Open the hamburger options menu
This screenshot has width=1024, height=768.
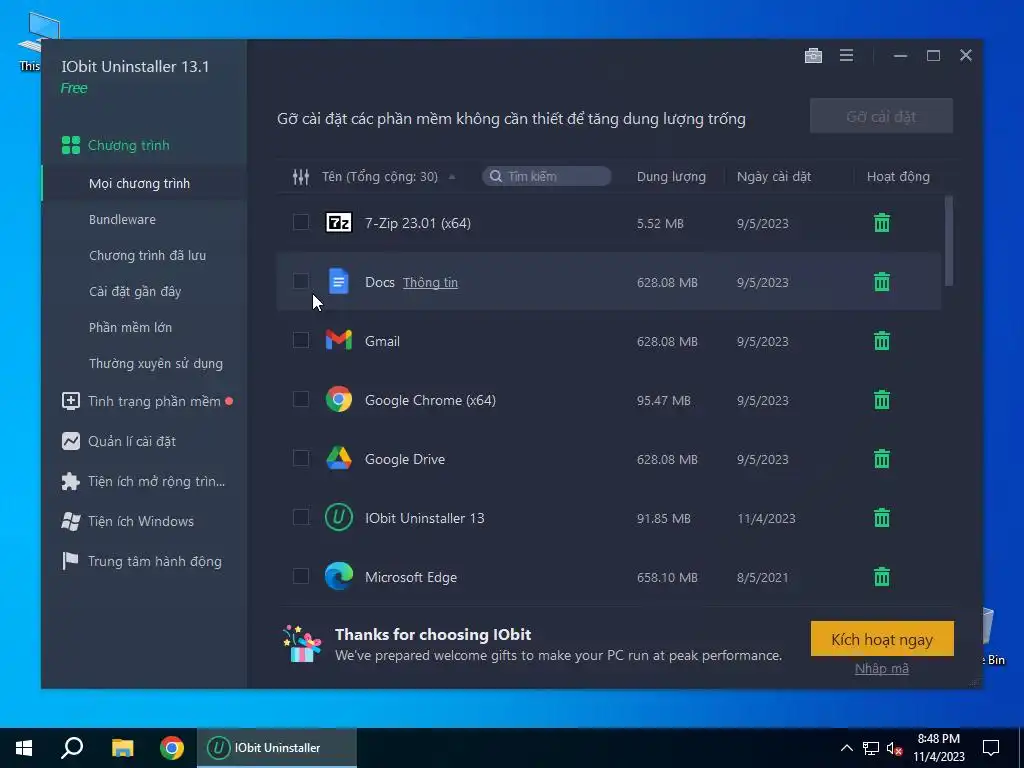pos(846,56)
